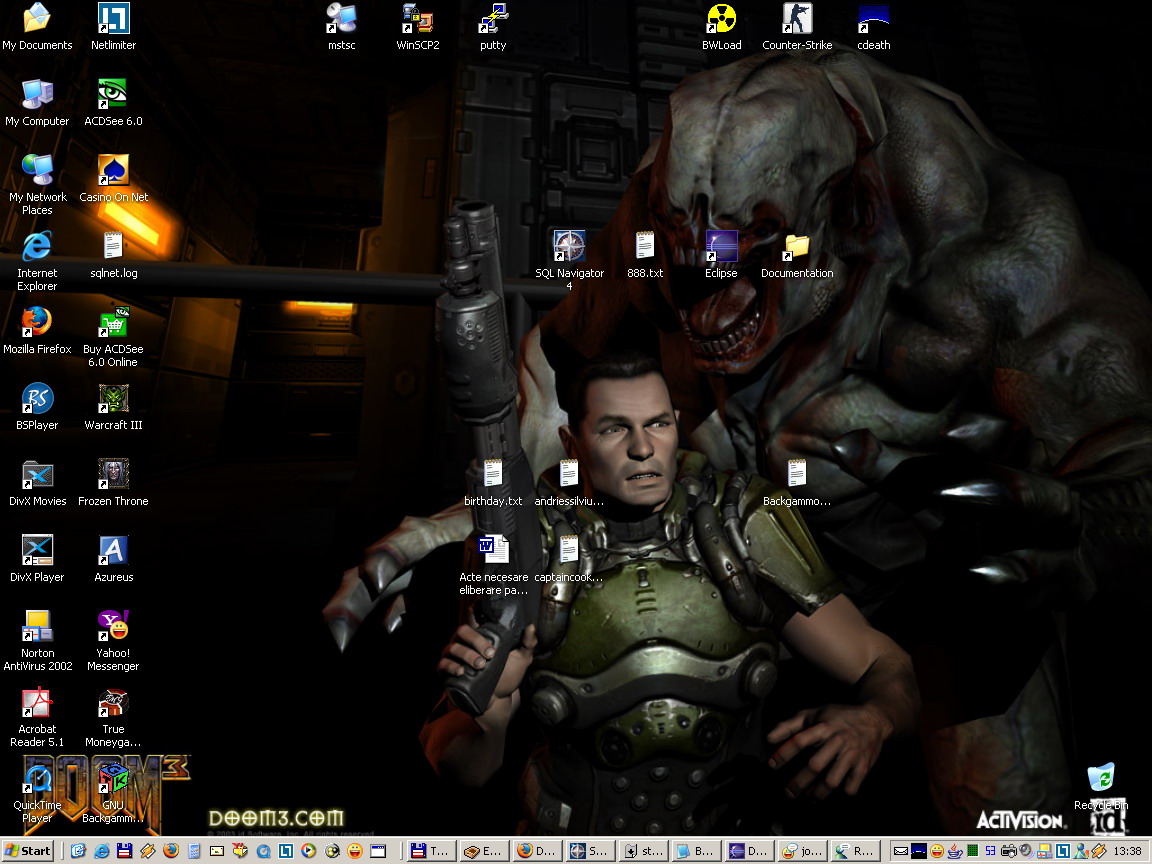This screenshot has height=864, width=1152.
Task: Switch to the 'B...' taskbar window
Action: tap(696, 851)
